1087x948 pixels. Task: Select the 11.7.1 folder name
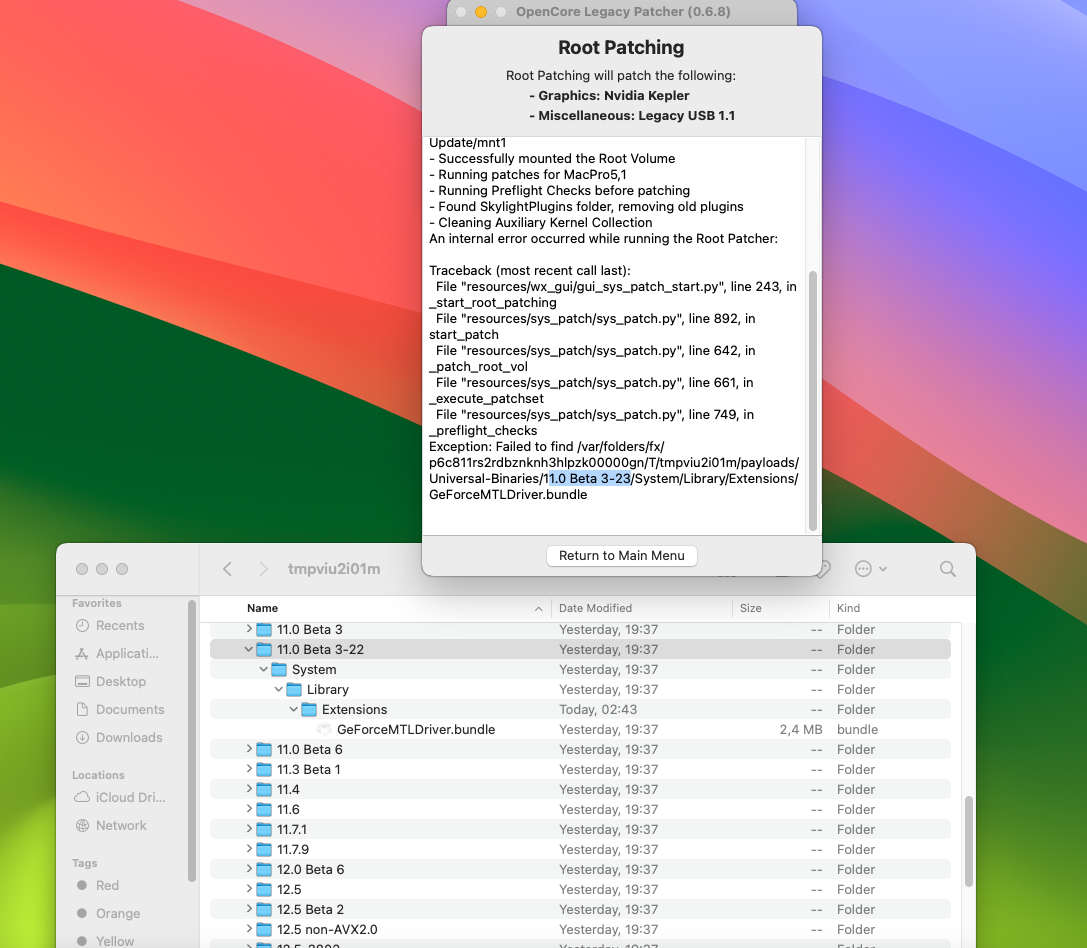[x=292, y=829]
